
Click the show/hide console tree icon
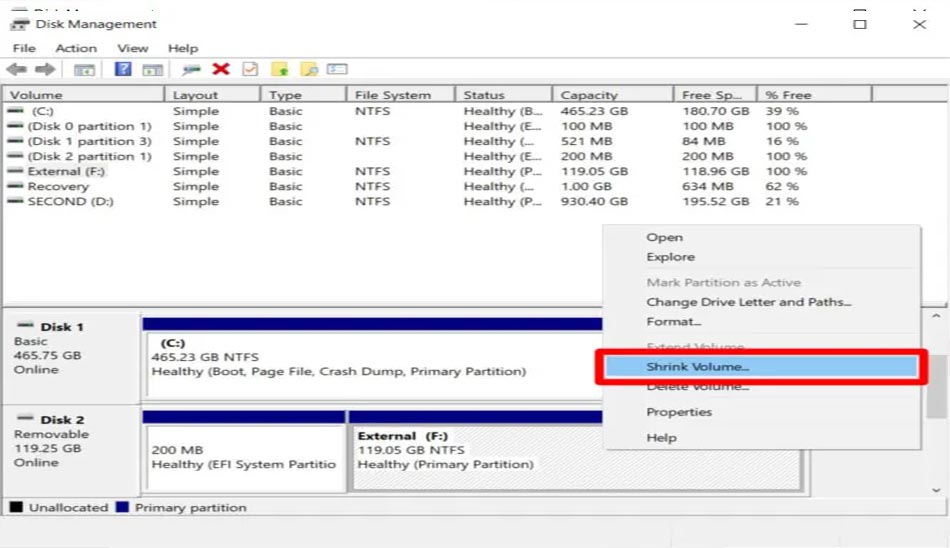(x=85, y=69)
